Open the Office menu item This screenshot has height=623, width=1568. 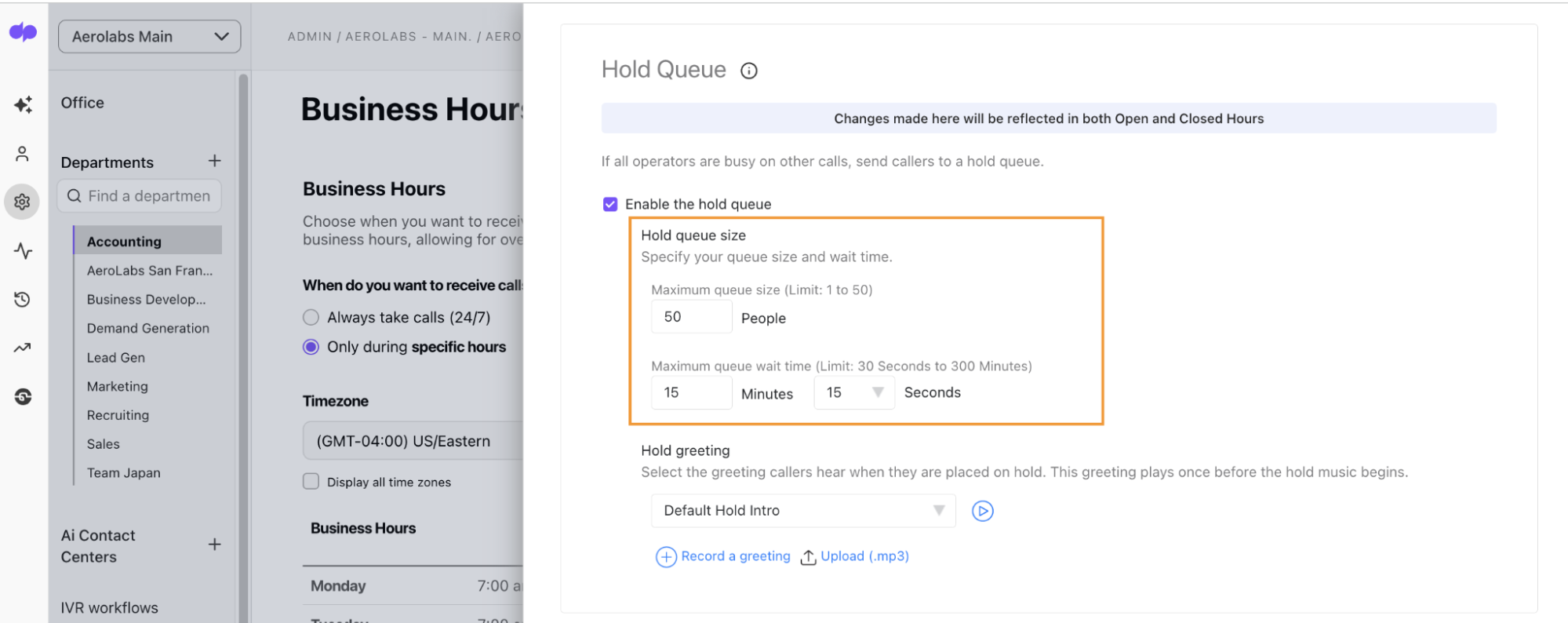82,103
